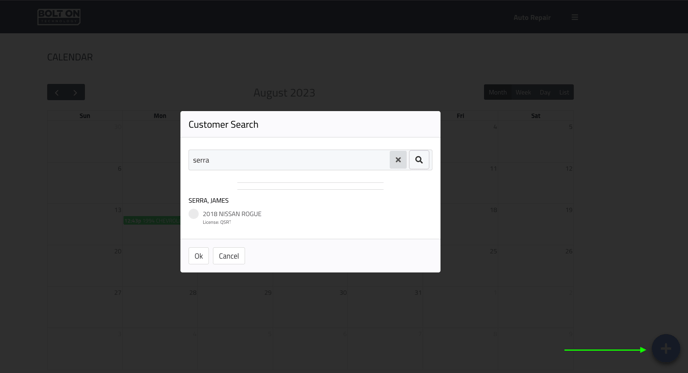Viewport: 688px width, 373px height.
Task: Select the SERRA, JAMES customer name
Action: click(208, 201)
